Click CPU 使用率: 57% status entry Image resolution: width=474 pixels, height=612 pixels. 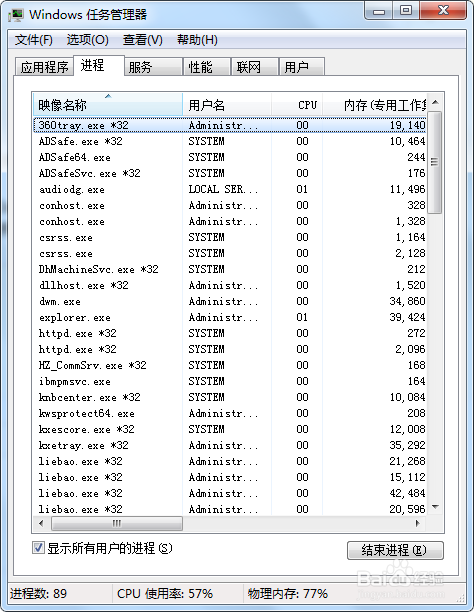click(x=165, y=594)
